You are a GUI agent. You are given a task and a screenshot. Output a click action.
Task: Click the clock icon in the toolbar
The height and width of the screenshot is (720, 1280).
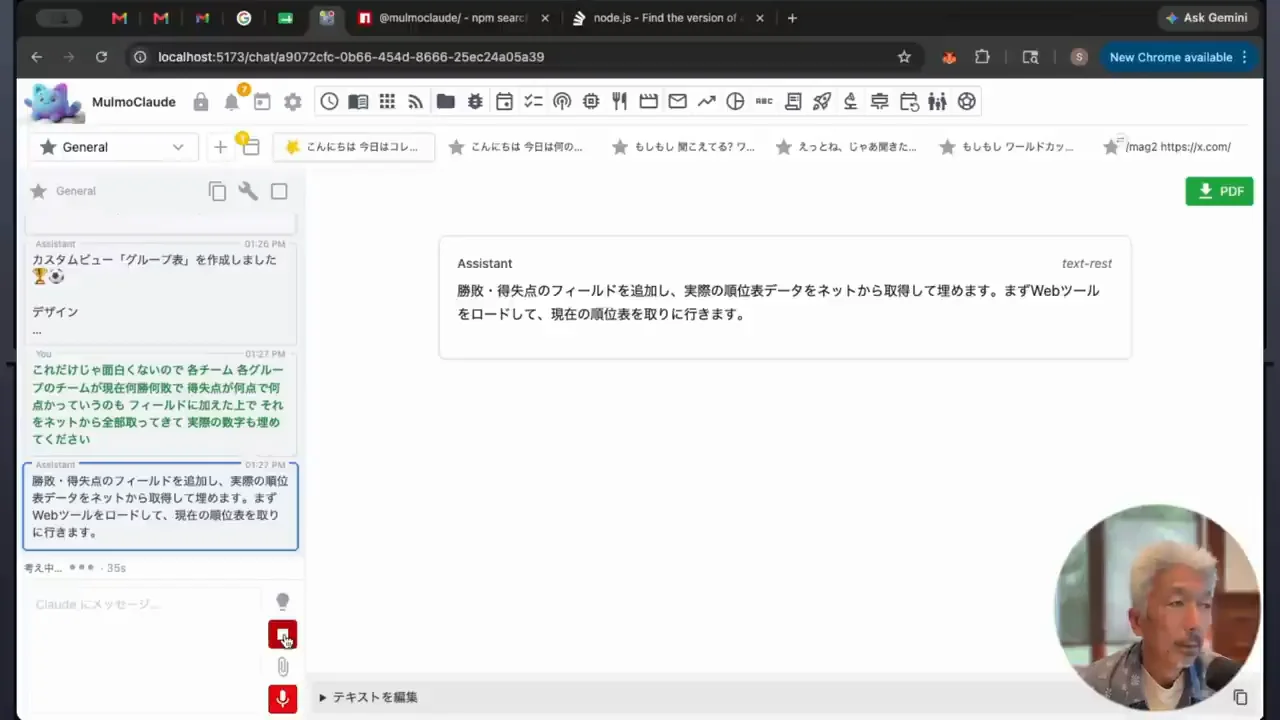pyautogui.click(x=329, y=101)
